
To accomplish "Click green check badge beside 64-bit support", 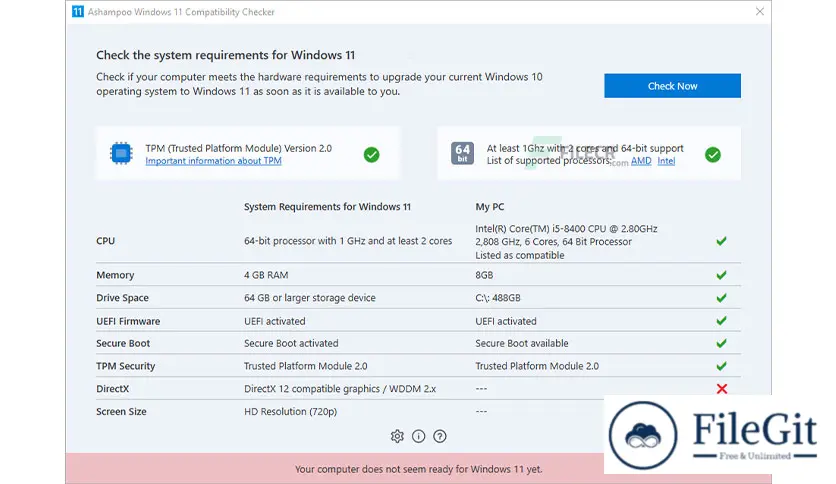I will click(713, 155).
